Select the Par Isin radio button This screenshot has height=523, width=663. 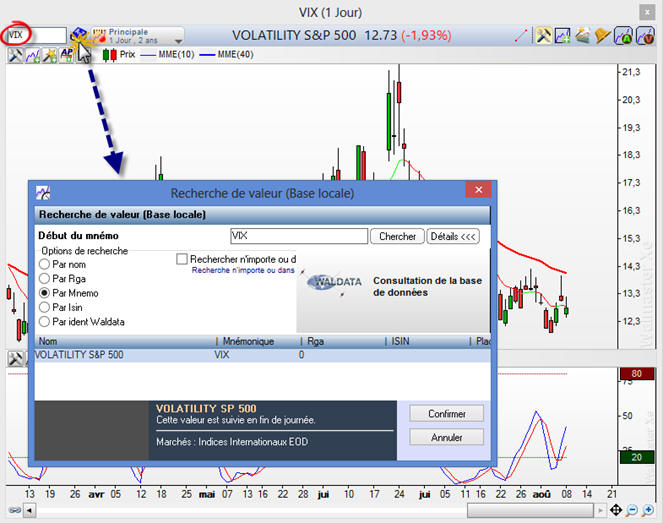(x=44, y=307)
